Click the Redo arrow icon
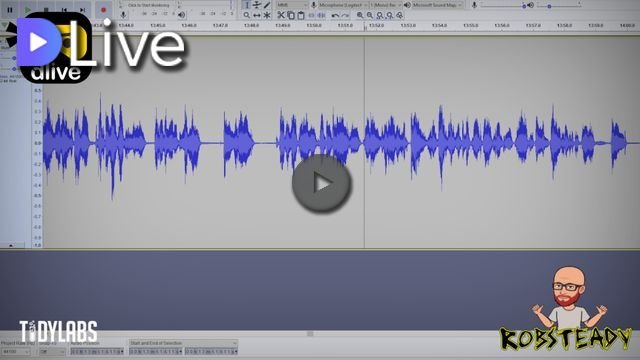Image resolution: width=640 pixels, height=360 pixels. tap(345, 15)
